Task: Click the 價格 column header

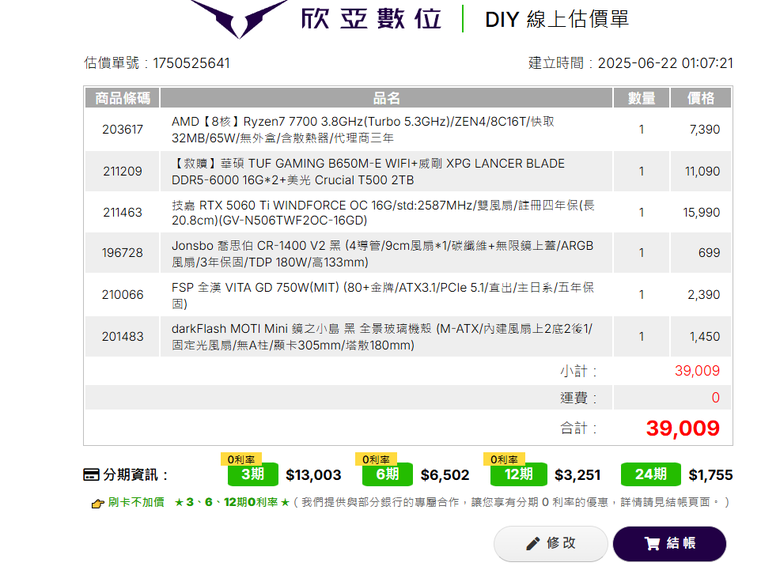Action: click(701, 98)
